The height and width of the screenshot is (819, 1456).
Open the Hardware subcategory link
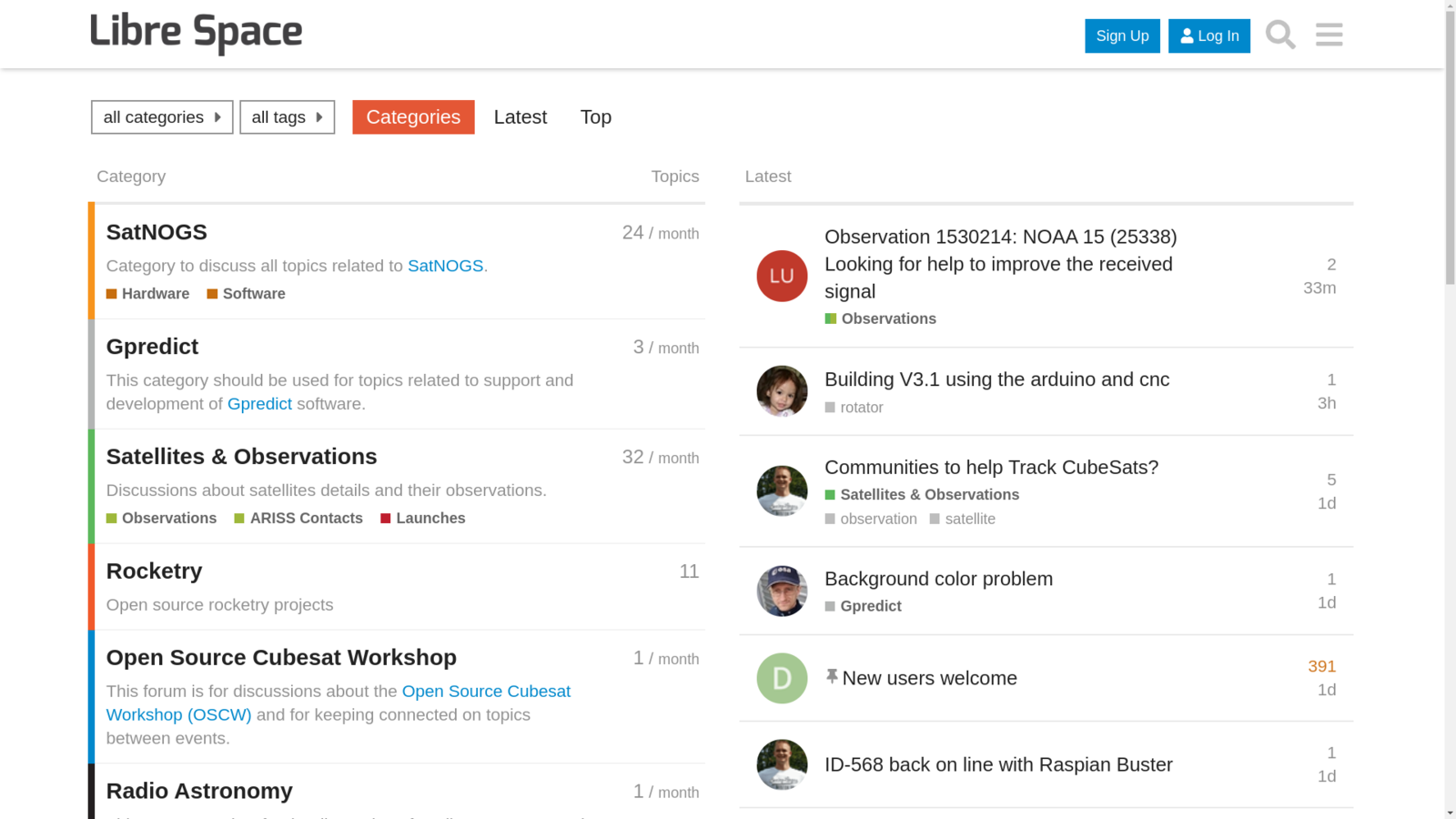pyautogui.click(x=155, y=294)
